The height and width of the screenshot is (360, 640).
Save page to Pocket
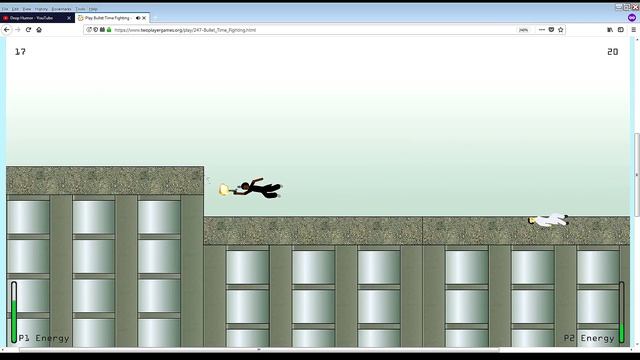click(551, 30)
